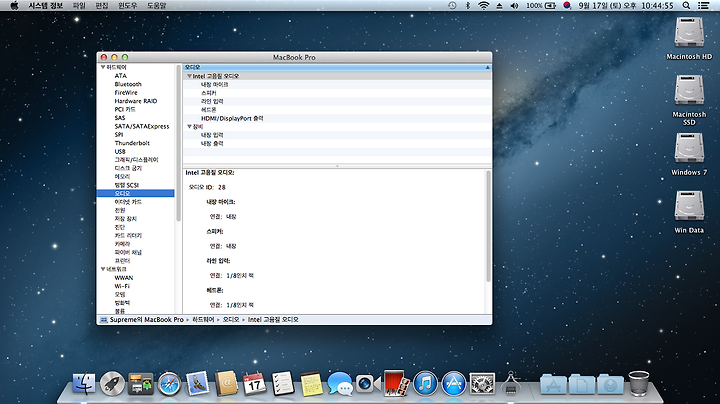This screenshot has width=720, height=404.
Task: Open yellow Notes icon in Dock
Action: click(x=312, y=384)
